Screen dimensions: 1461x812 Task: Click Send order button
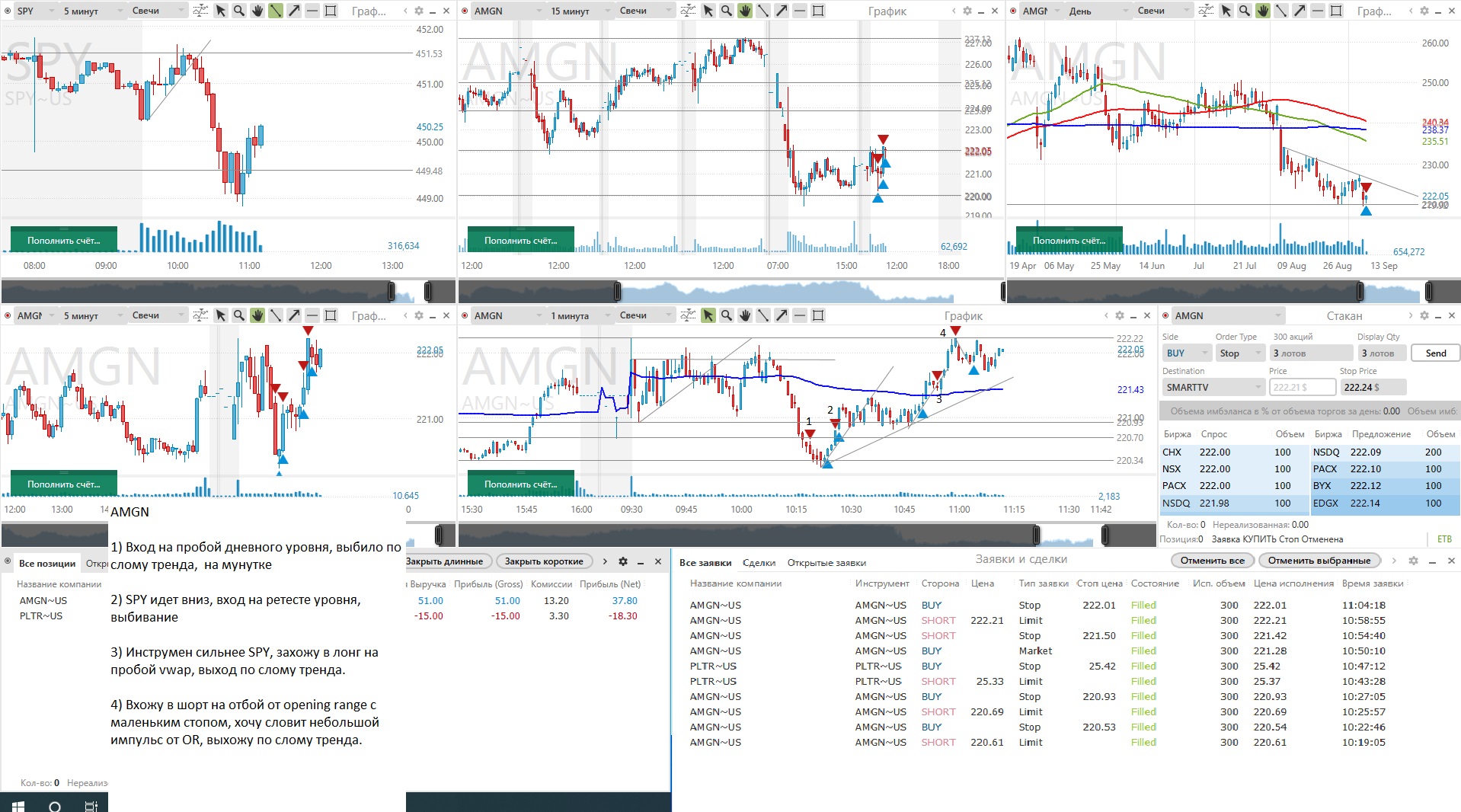[1436, 353]
